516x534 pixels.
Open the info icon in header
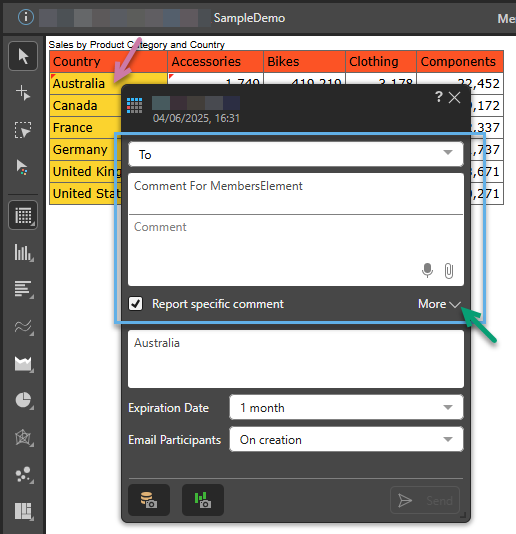26,17
